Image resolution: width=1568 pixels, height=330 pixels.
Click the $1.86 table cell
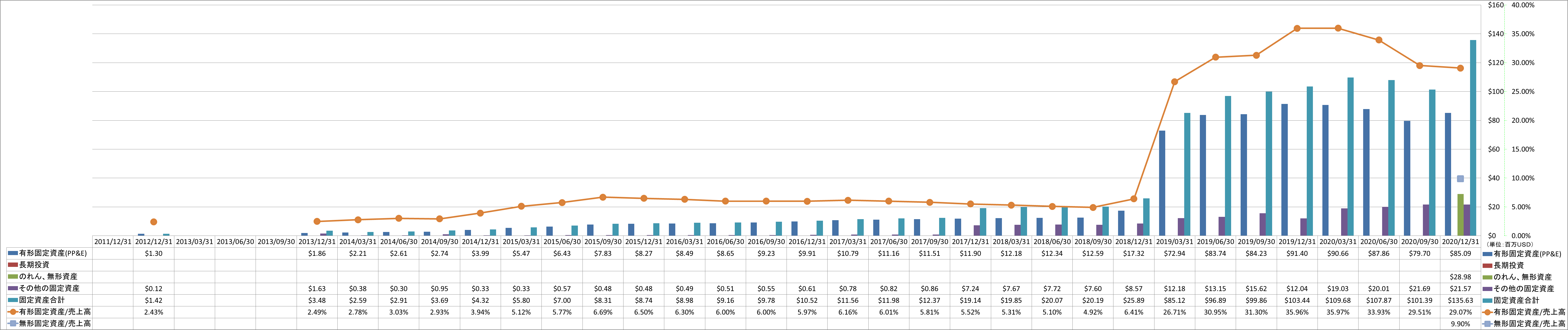[x=317, y=253]
